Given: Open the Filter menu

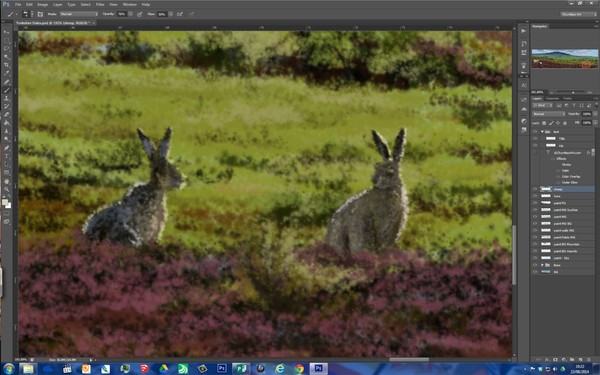Looking at the screenshot, I should point(100,5).
